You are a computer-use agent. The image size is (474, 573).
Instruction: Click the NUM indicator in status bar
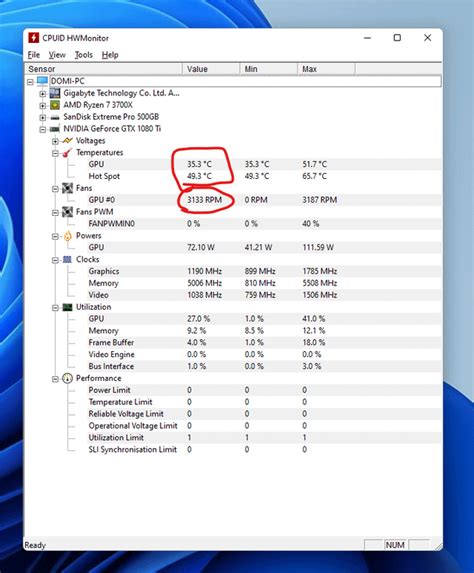pos(395,545)
